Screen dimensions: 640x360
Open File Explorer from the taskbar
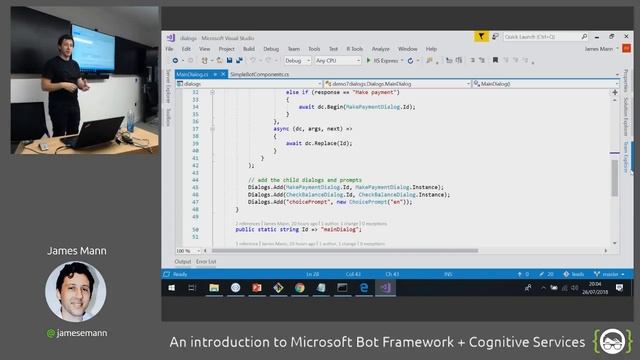coord(214,288)
